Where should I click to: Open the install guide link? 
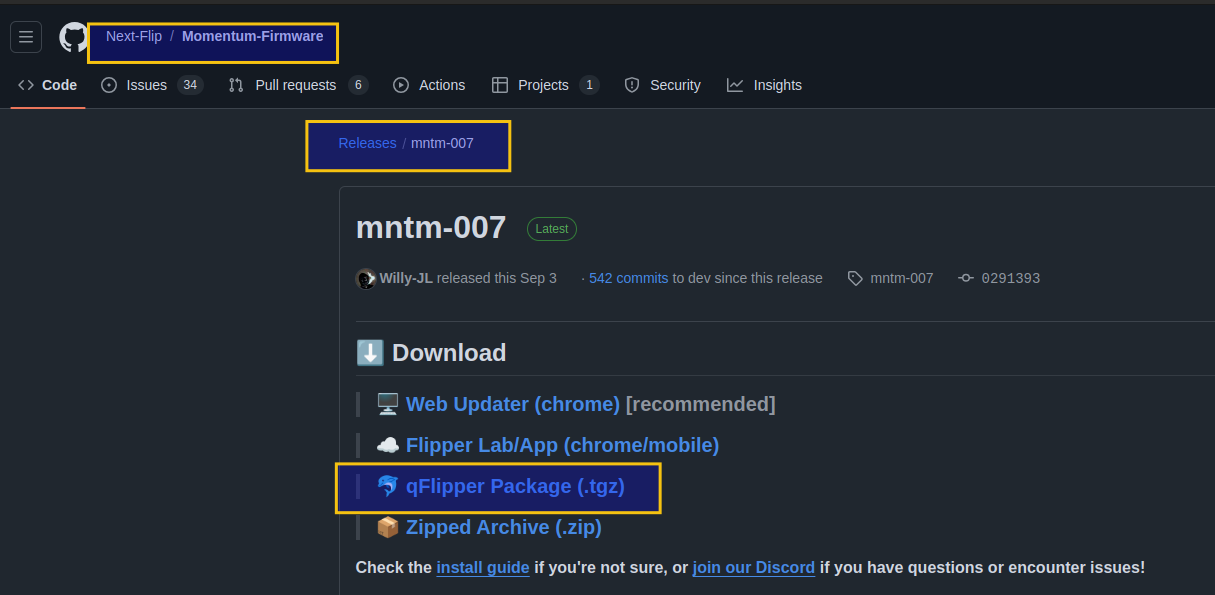tap(483, 567)
